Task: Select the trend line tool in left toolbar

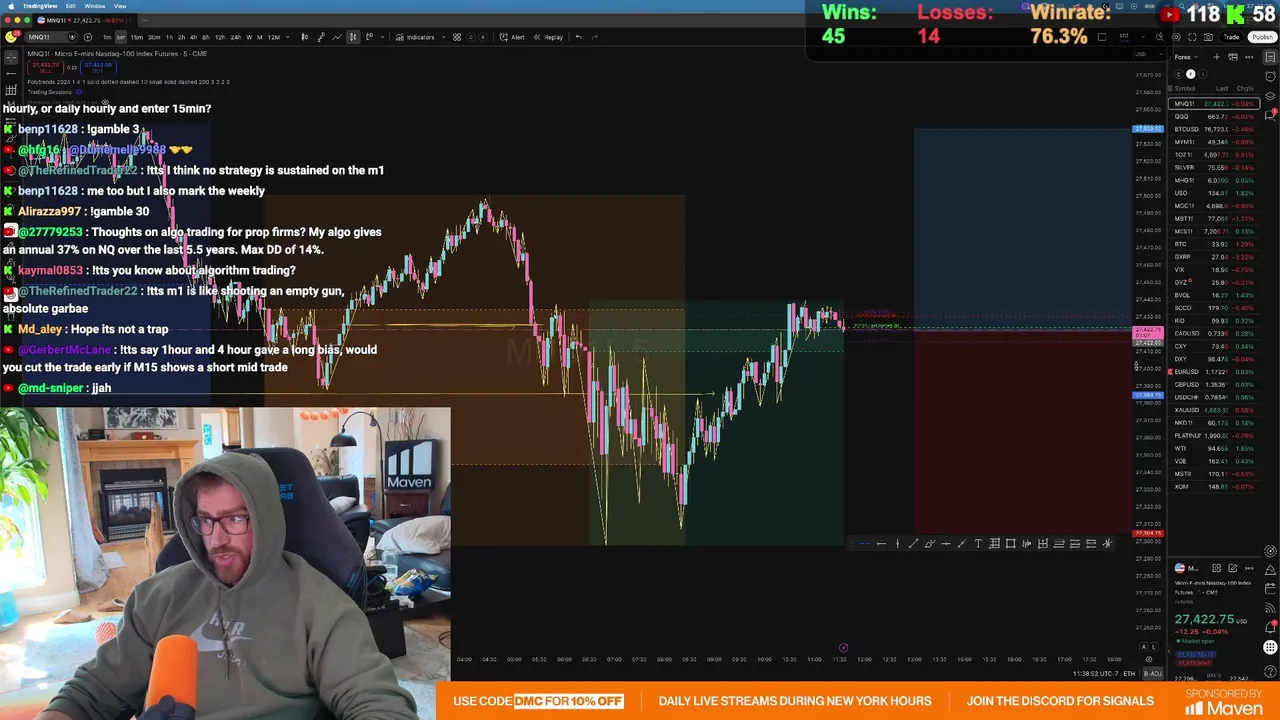Action: pyautogui.click(x=11, y=74)
